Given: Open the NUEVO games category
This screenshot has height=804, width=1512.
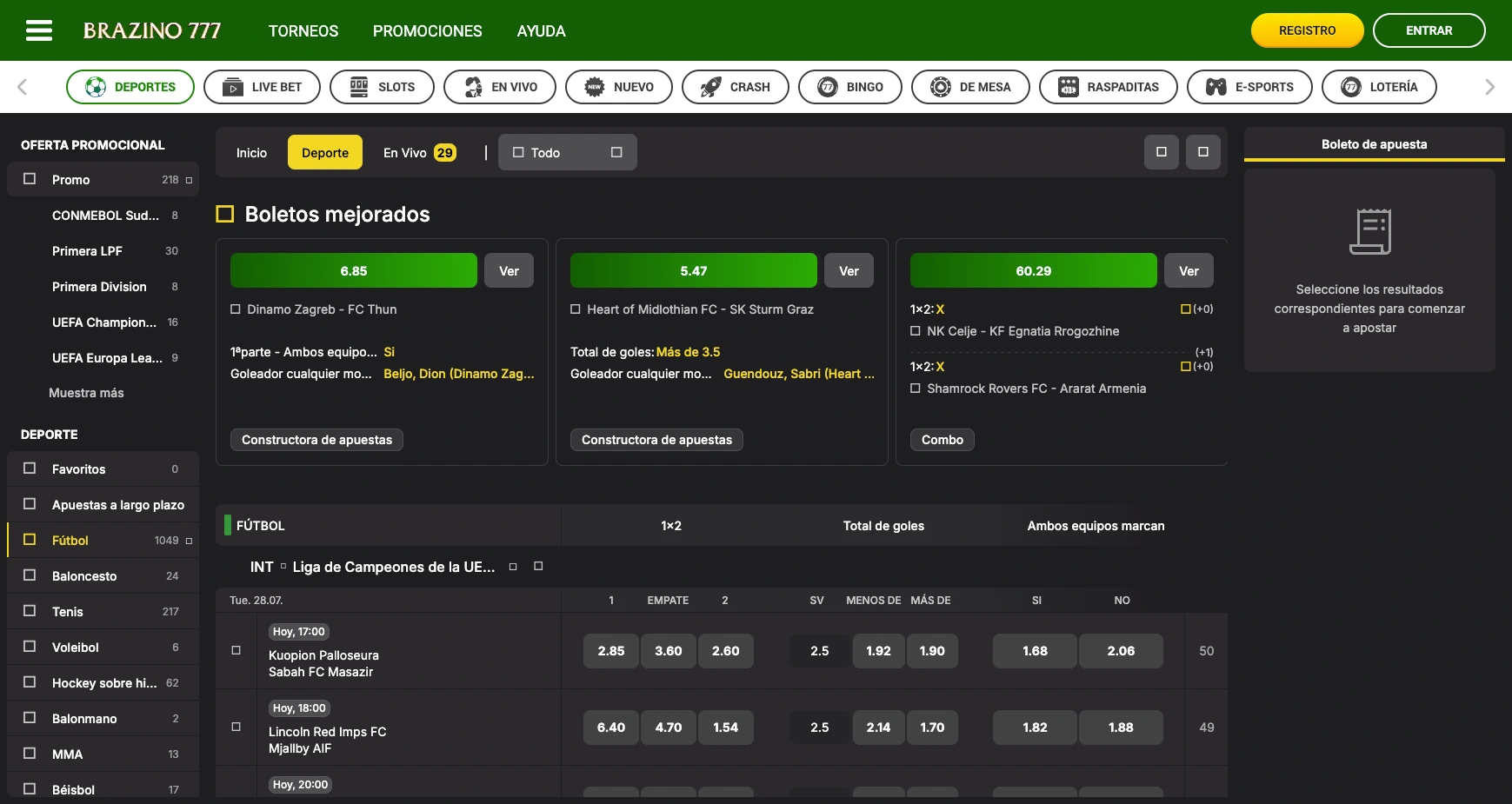Looking at the screenshot, I should (619, 87).
